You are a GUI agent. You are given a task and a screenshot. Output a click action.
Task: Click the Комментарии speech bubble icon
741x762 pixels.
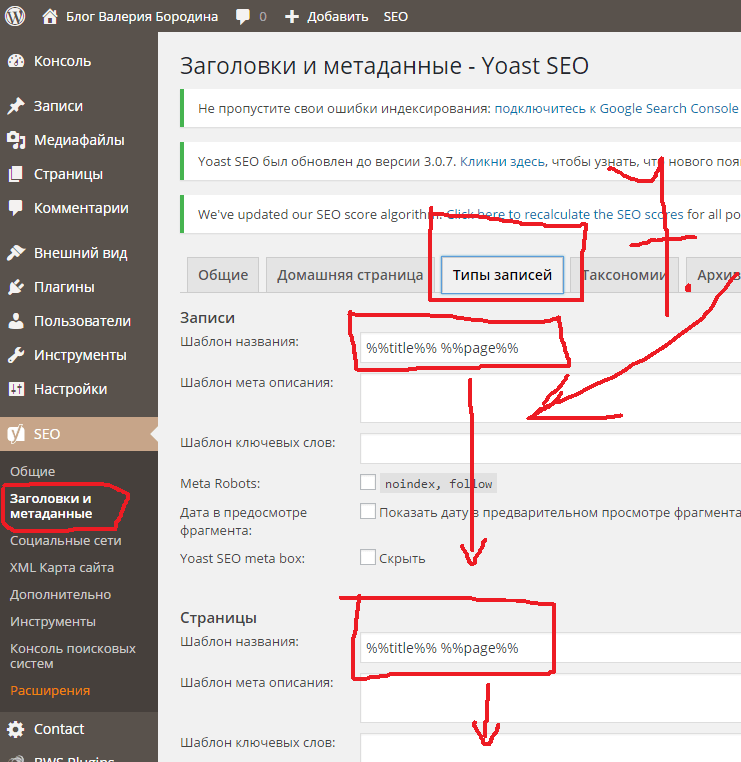(16, 208)
